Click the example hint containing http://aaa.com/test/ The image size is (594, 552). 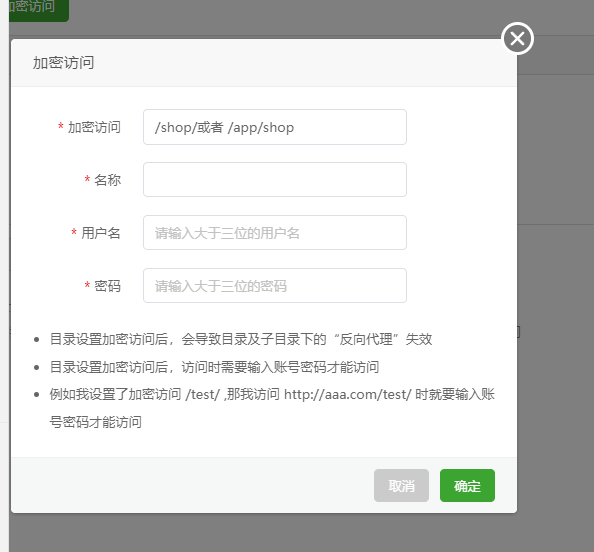(272, 408)
